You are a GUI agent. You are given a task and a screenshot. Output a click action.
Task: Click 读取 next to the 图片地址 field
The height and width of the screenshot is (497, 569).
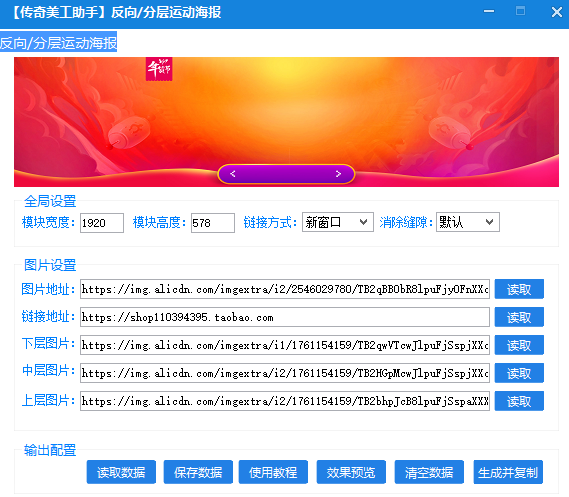(519, 289)
